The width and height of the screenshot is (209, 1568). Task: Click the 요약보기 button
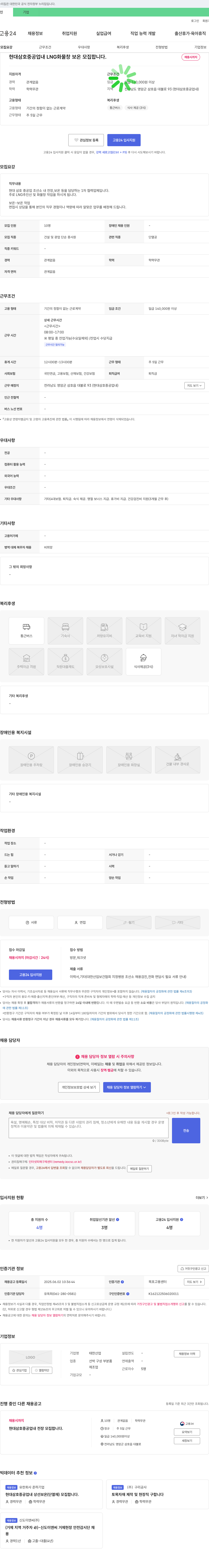187,1432
